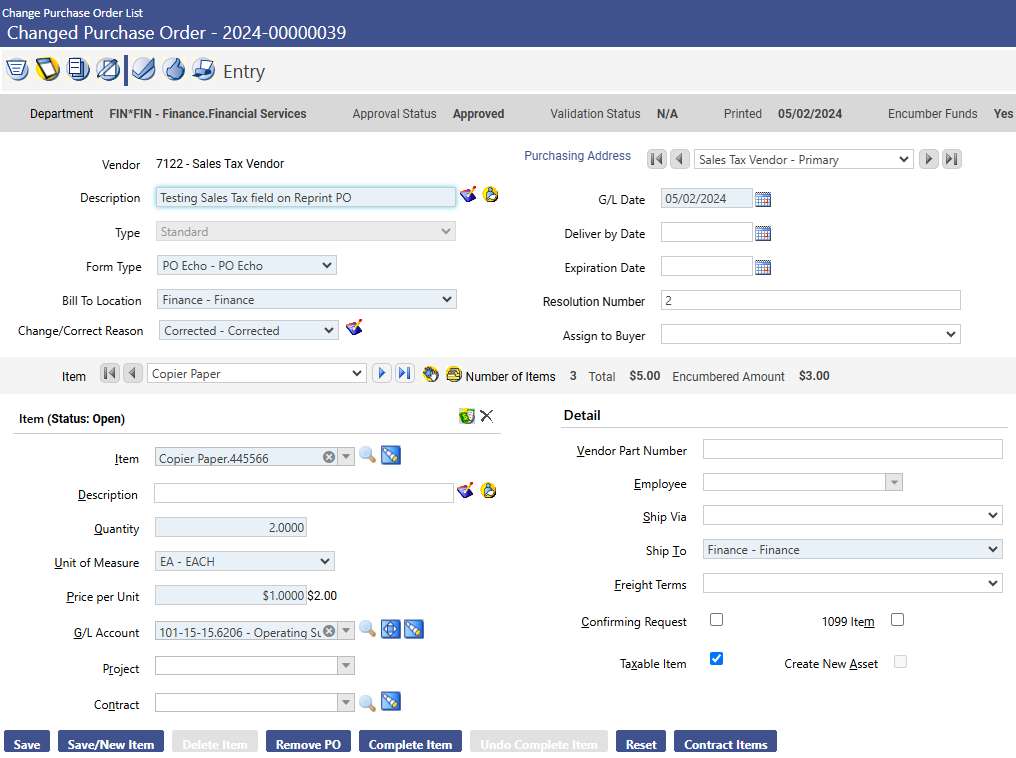Viewport: 1016px width, 758px height.
Task: Click the Contract Items button
Action: (x=726, y=744)
